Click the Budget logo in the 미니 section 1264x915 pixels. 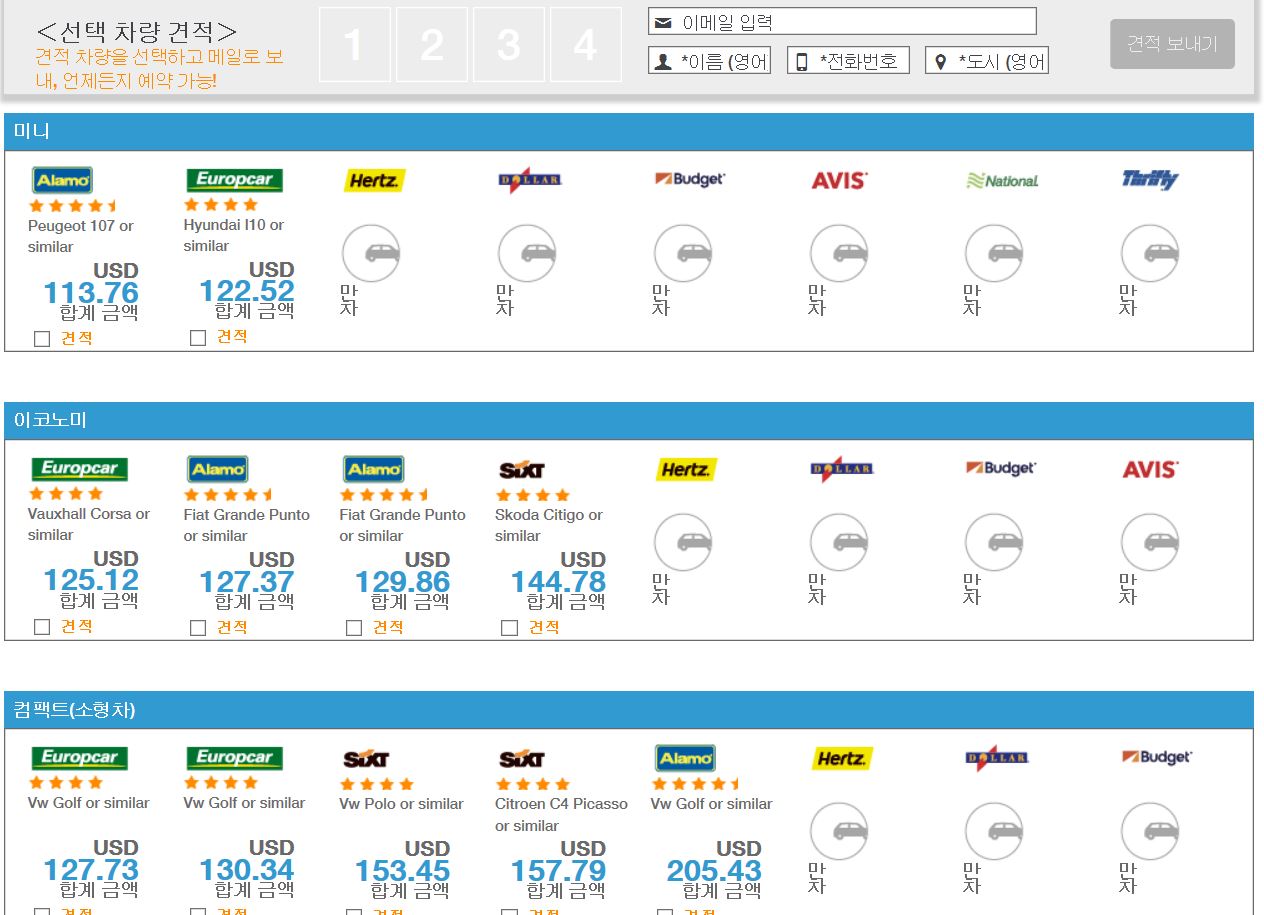coord(690,179)
